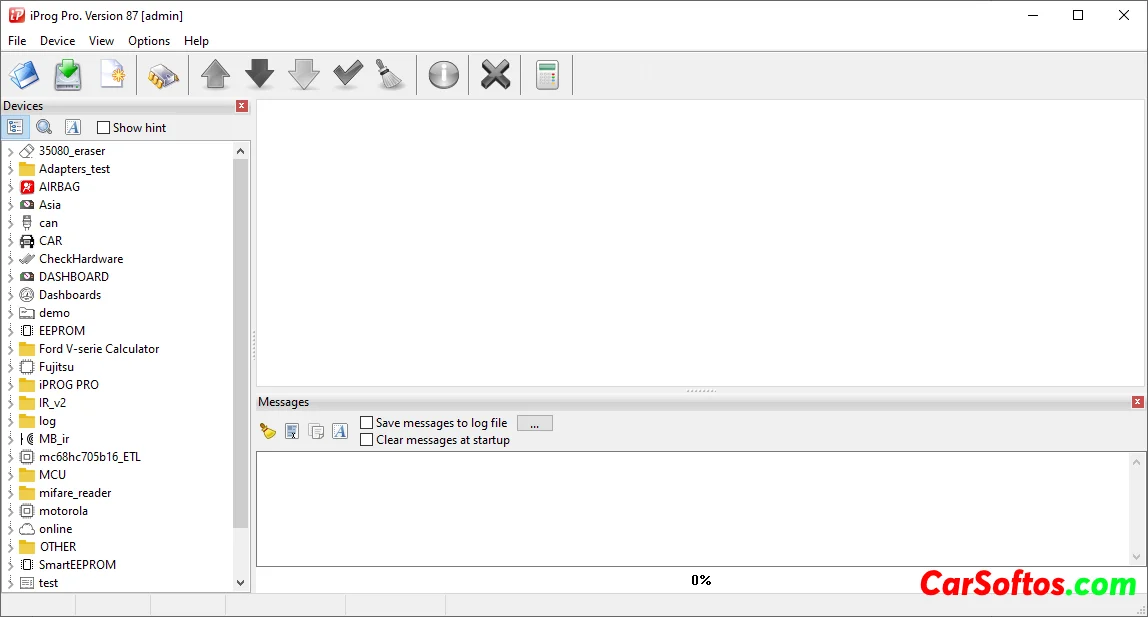Open the Device menu

coord(57,41)
